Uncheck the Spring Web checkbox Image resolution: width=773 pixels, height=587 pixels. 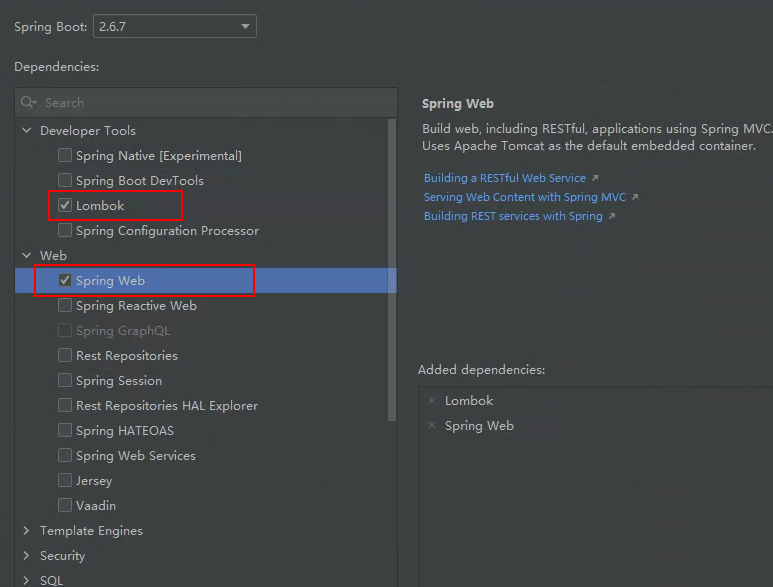[65, 281]
